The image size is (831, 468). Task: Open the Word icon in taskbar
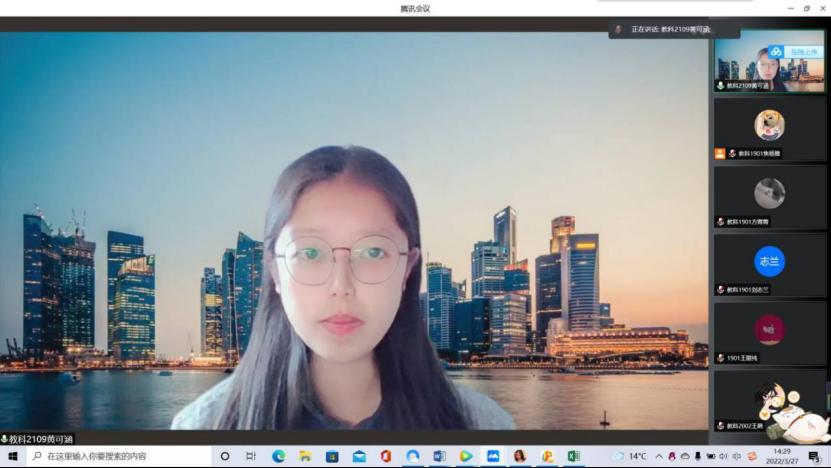(x=439, y=456)
